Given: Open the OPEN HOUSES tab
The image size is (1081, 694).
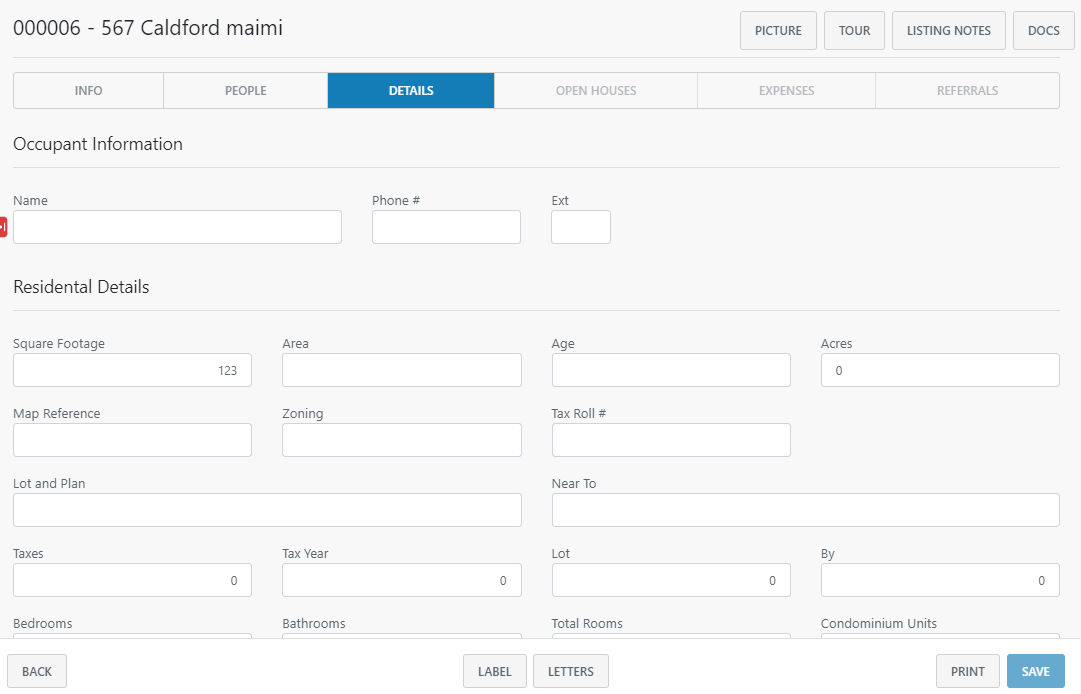Looking at the screenshot, I should click(596, 90).
